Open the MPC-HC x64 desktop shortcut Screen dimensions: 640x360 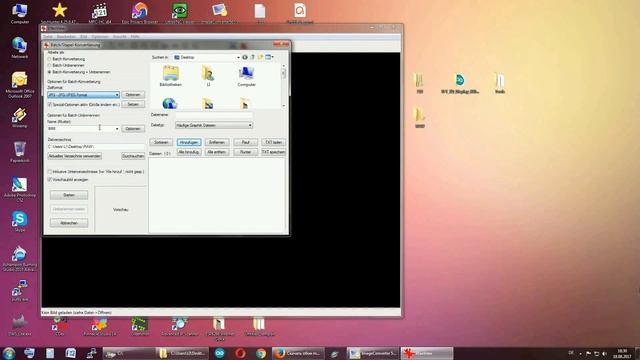click(100, 13)
